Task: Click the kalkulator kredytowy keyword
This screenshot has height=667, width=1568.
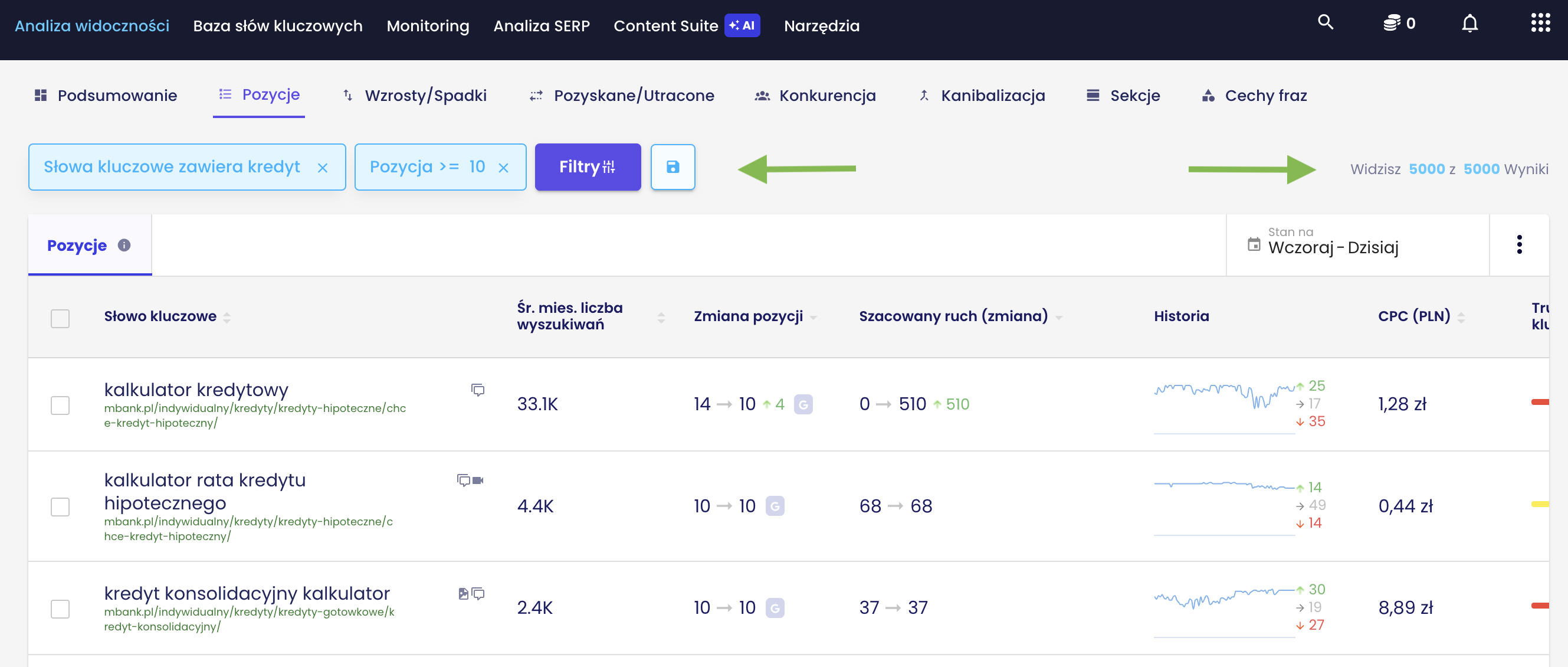Action: [196, 389]
